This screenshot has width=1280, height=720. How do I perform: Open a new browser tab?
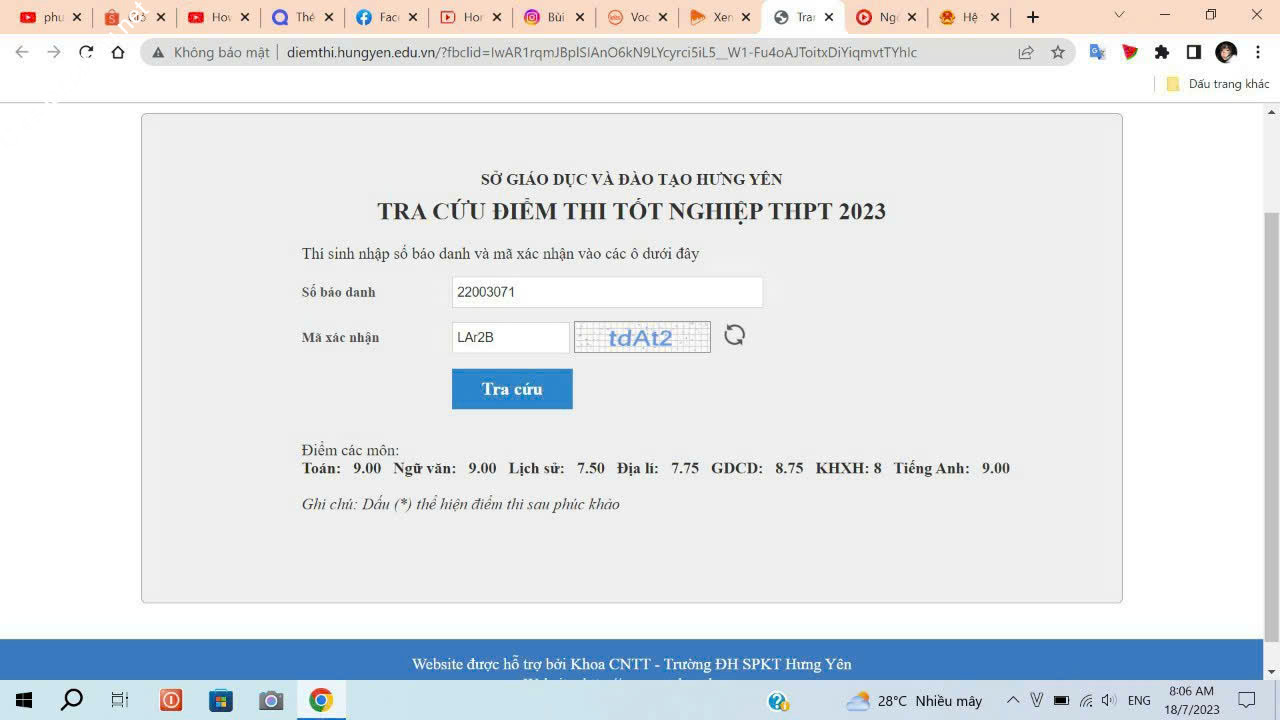pyautogui.click(x=1033, y=17)
